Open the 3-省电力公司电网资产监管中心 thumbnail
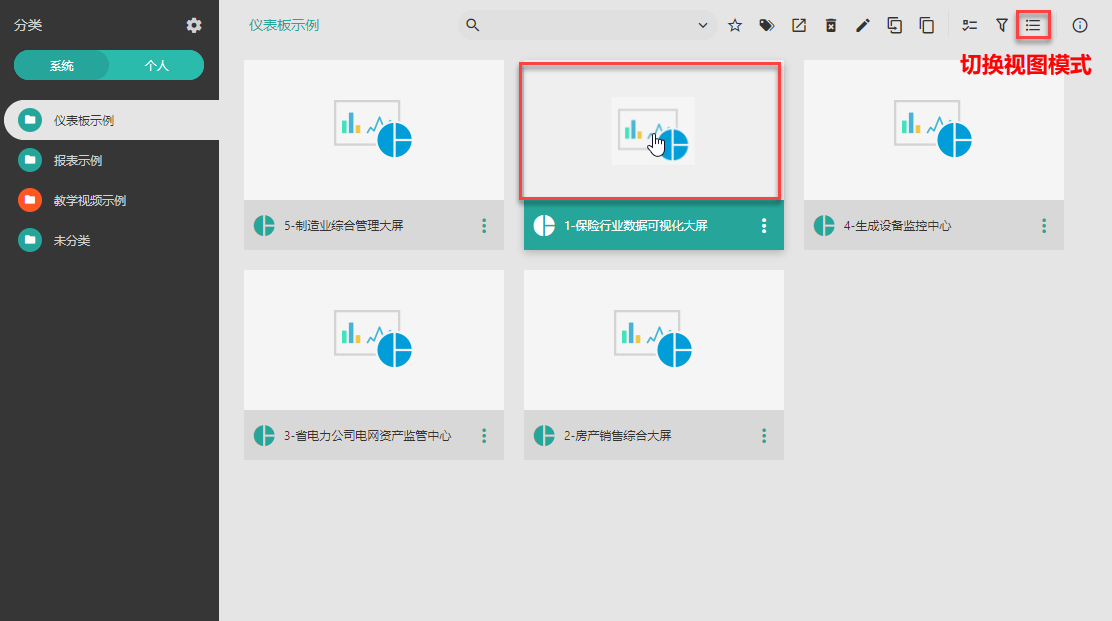 pos(374,340)
